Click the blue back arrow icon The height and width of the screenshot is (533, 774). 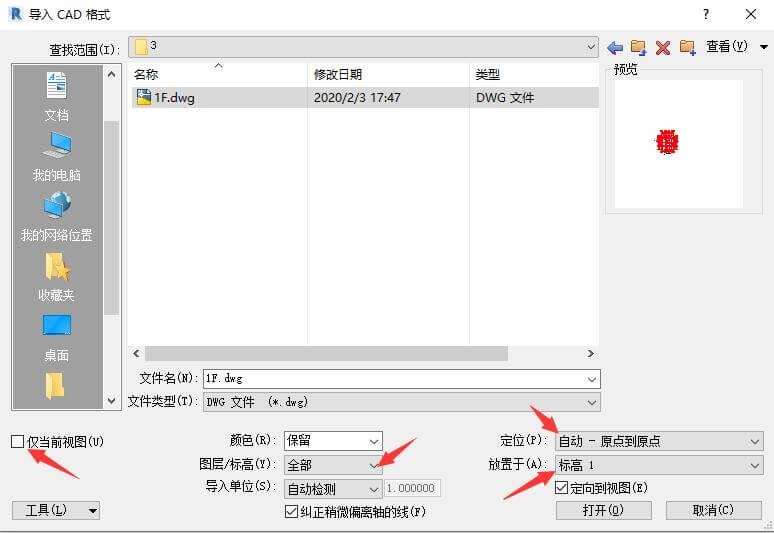click(615, 48)
